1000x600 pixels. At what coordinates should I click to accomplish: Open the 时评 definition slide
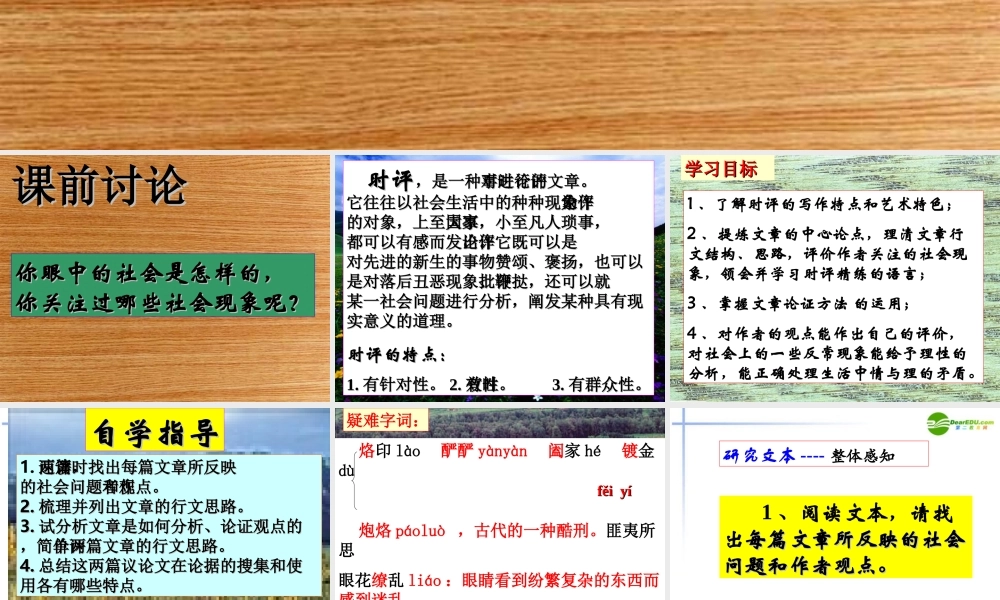(x=499, y=278)
